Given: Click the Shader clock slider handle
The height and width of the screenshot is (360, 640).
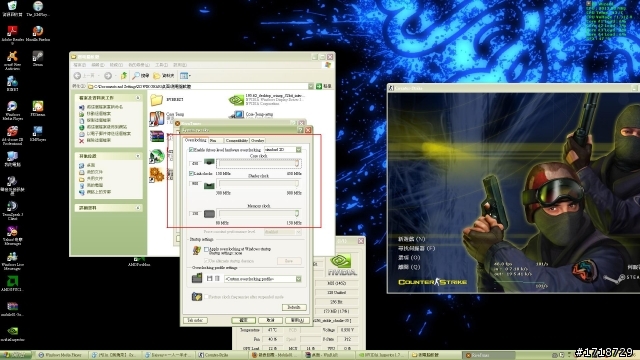Looking at the screenshot, I should pyautogui.click(x=297, y=184).
